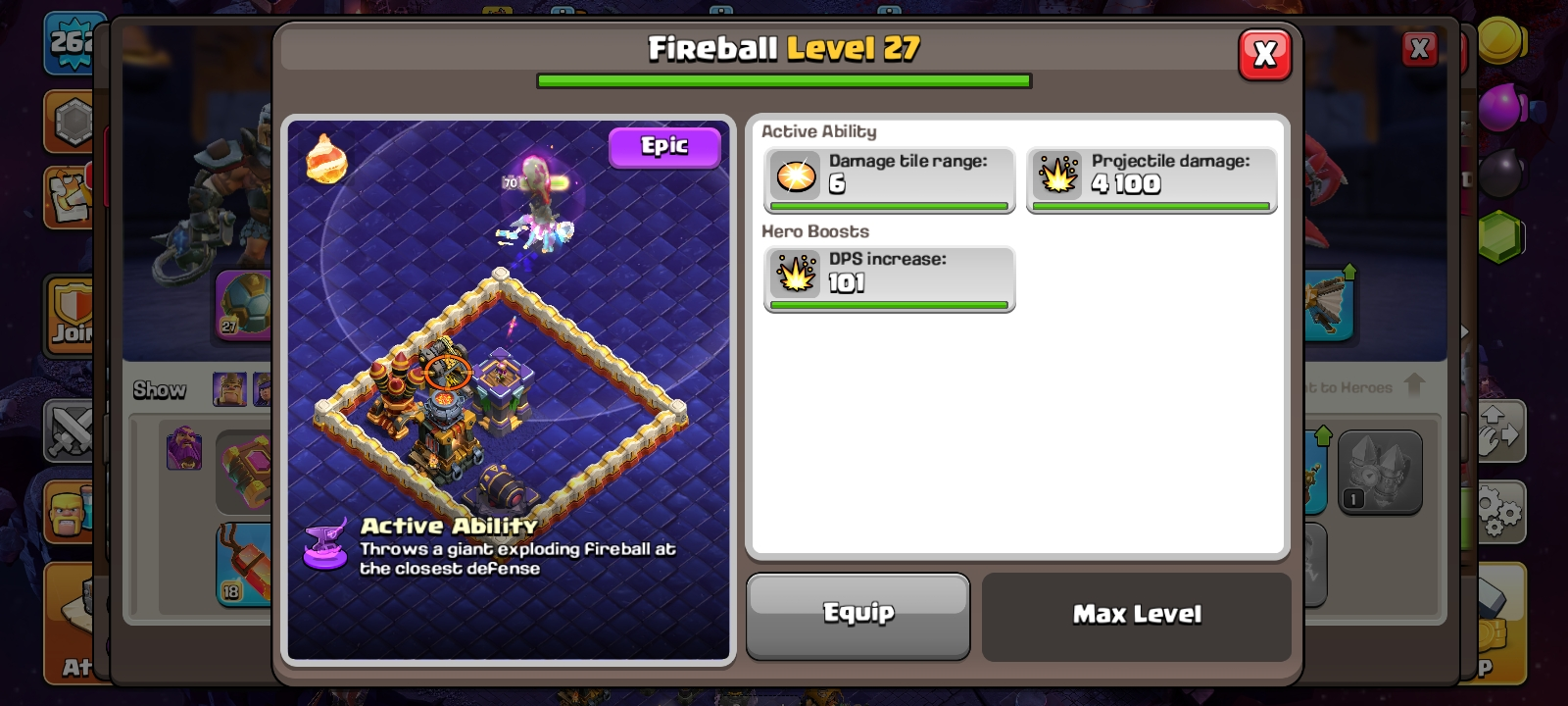This screenshot has height=706, width=1568.
Task: Tap the player level 262 badge
Action: pos(74,42)
